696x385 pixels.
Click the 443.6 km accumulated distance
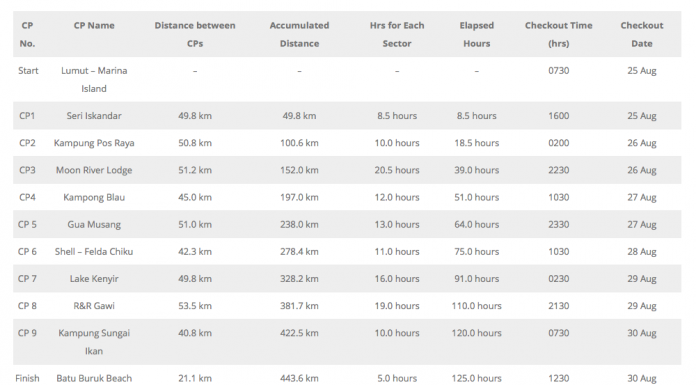click(x=299, y=378)
